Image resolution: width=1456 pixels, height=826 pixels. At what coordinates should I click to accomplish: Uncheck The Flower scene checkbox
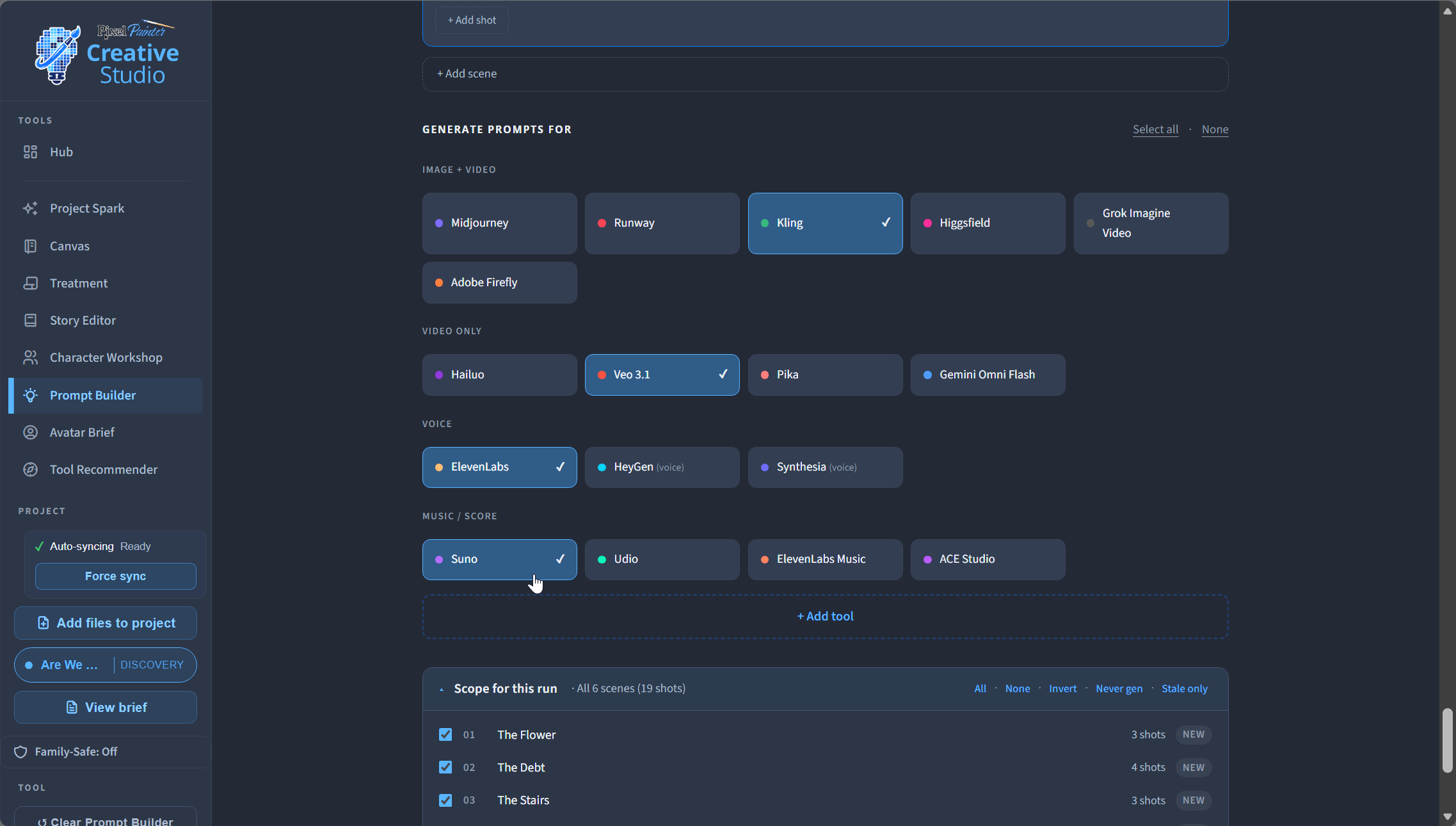(x=445, y=734)
